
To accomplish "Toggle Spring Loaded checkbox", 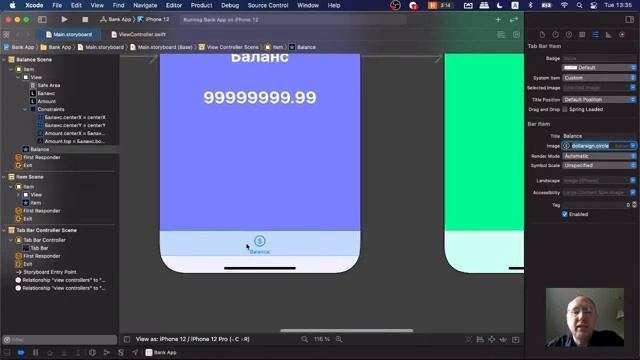I will click(x=565, y=109).
